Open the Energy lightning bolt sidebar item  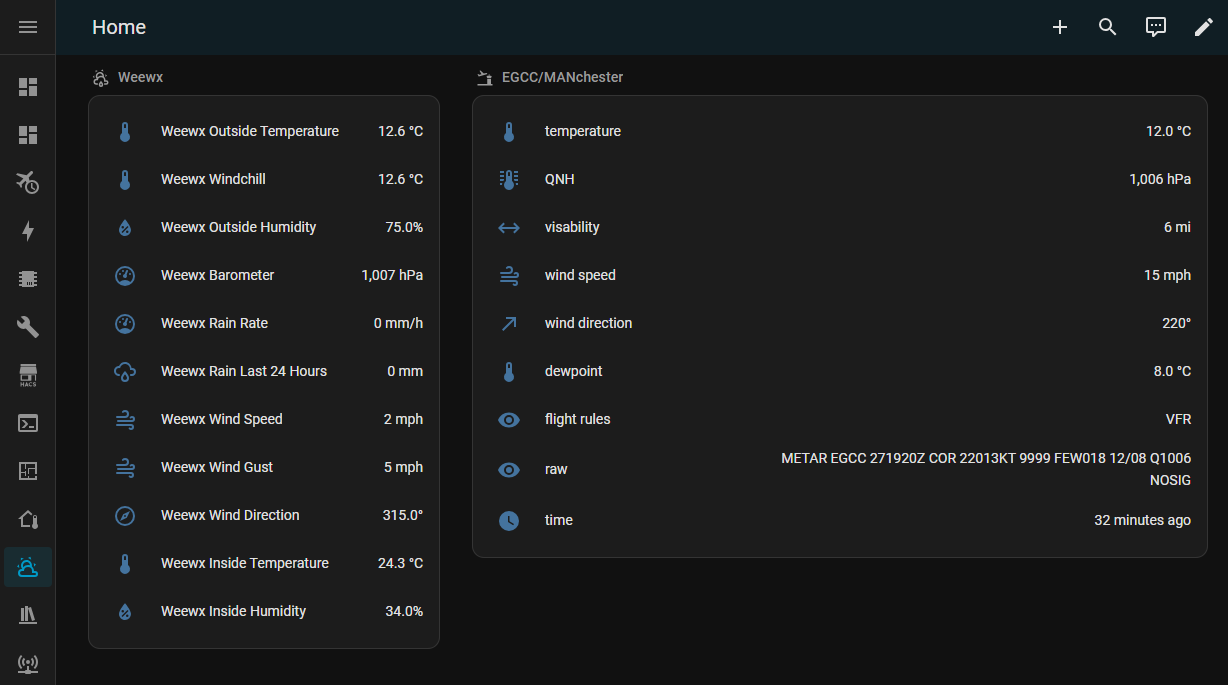[28, 231]
